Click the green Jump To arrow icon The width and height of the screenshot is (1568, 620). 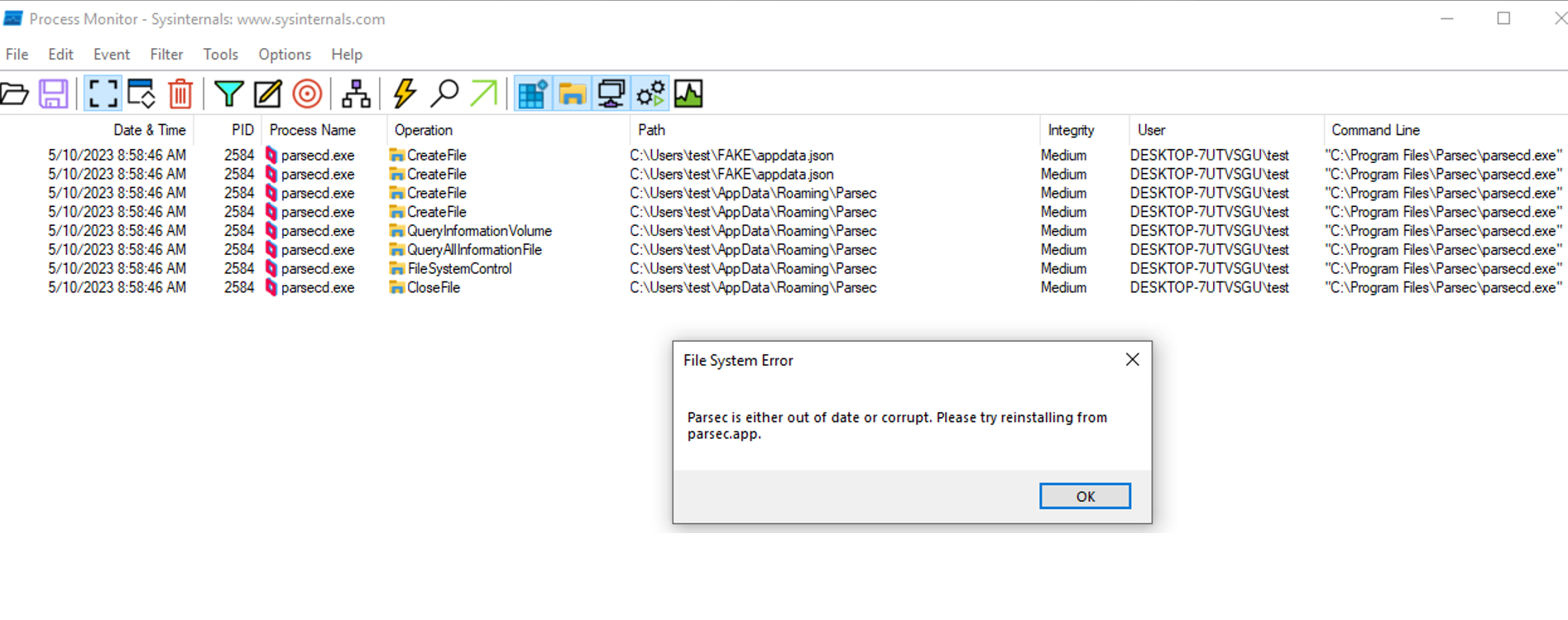(x=484, y=94)
